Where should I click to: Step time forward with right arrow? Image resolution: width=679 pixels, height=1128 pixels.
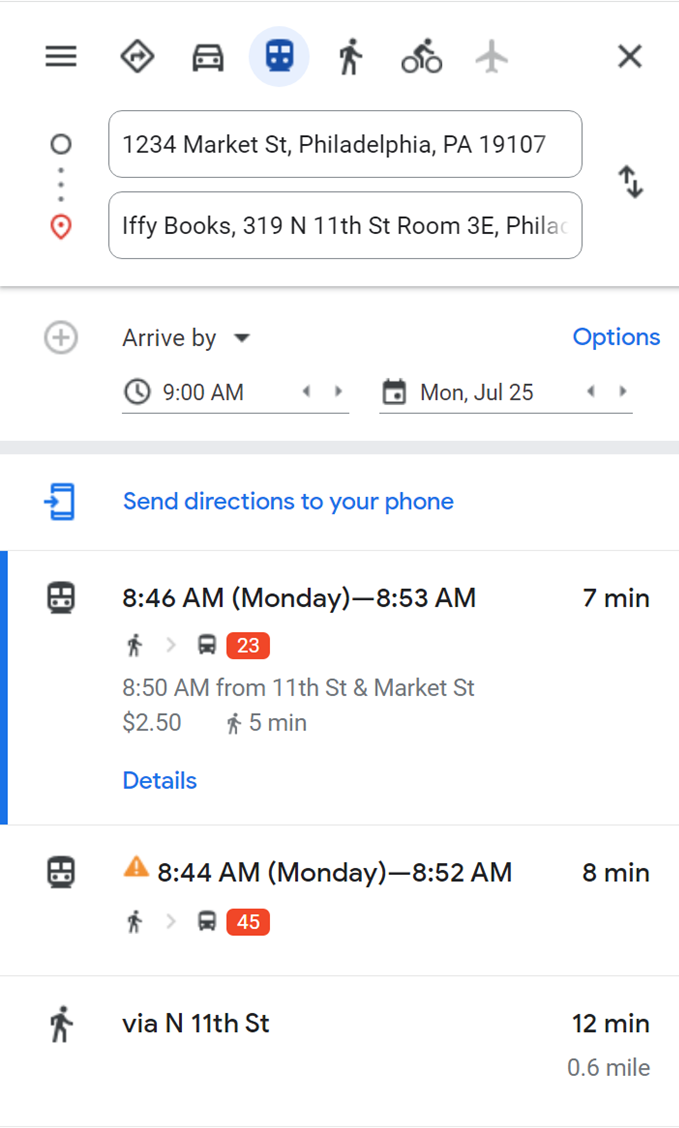click(x=338, y=392)
